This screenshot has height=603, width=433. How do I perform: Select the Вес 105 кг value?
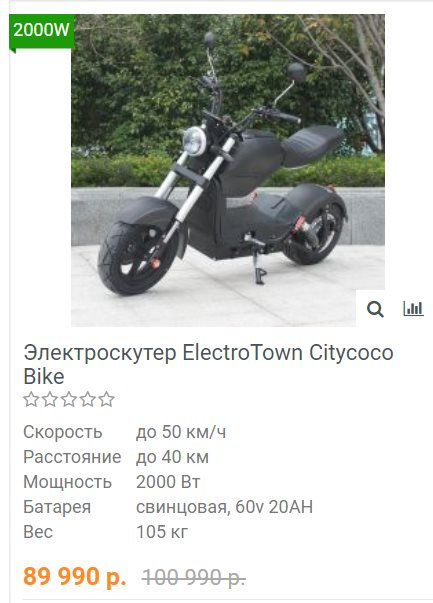pos(162,532)
